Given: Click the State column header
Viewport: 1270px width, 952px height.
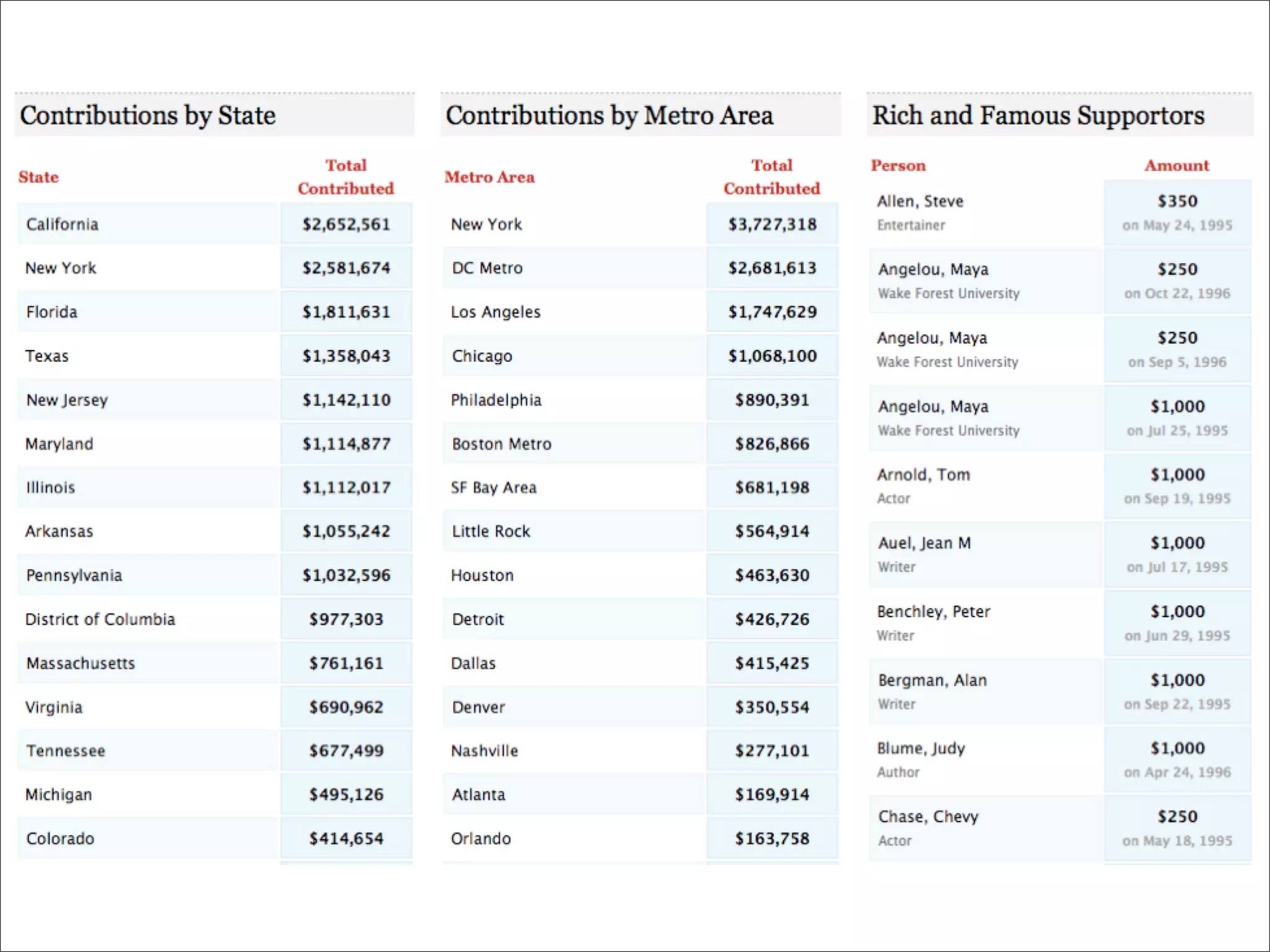Looking at the screenshot, I should tap(38, 177).
